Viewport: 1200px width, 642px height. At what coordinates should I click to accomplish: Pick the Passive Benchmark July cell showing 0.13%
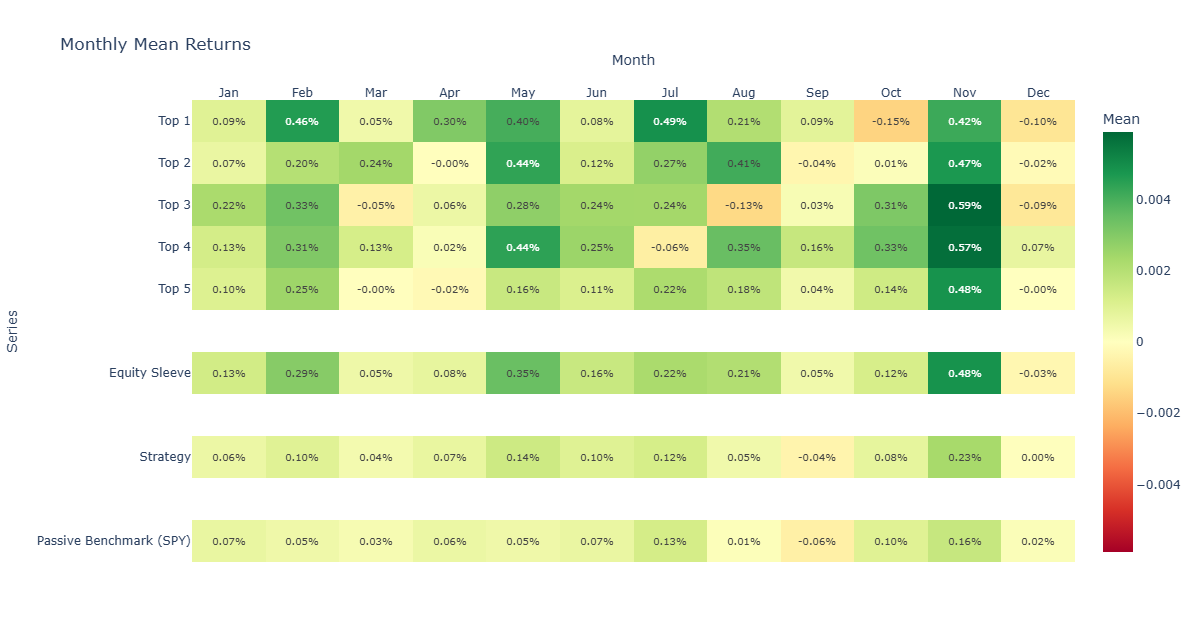click(670, 541)
